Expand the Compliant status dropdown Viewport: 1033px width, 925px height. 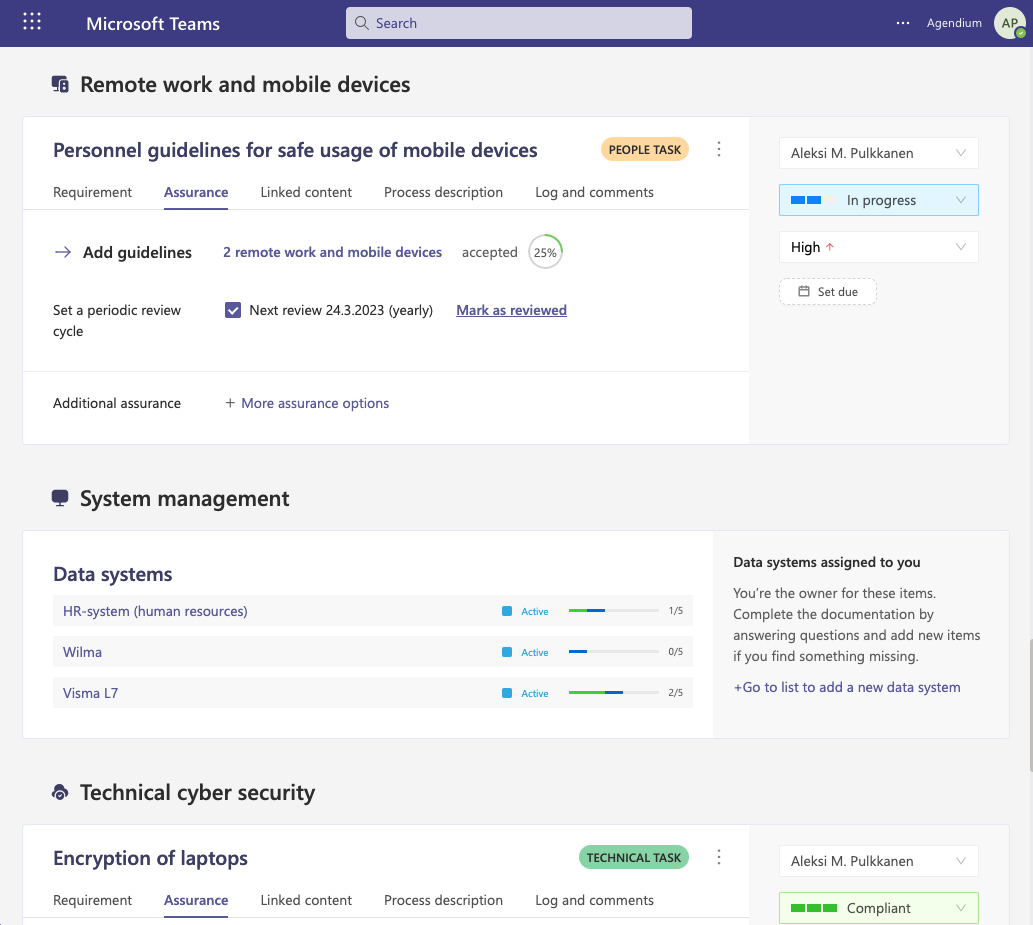(879, 908)
